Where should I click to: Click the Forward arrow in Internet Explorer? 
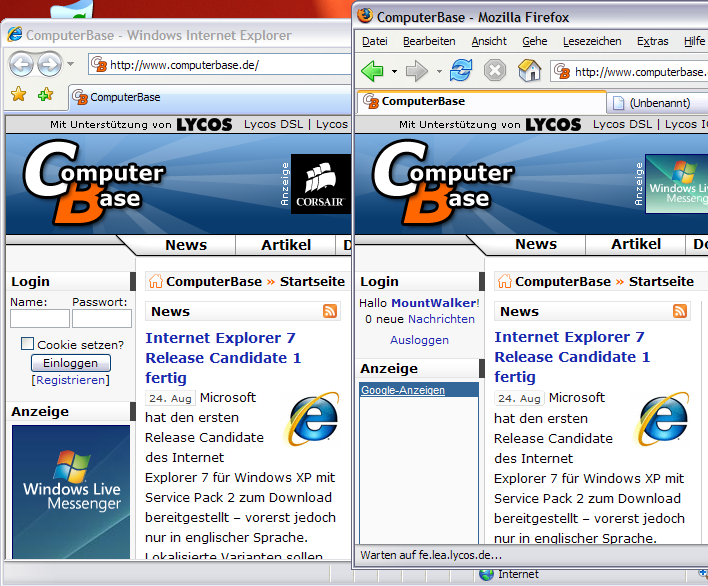click(49, 65)
